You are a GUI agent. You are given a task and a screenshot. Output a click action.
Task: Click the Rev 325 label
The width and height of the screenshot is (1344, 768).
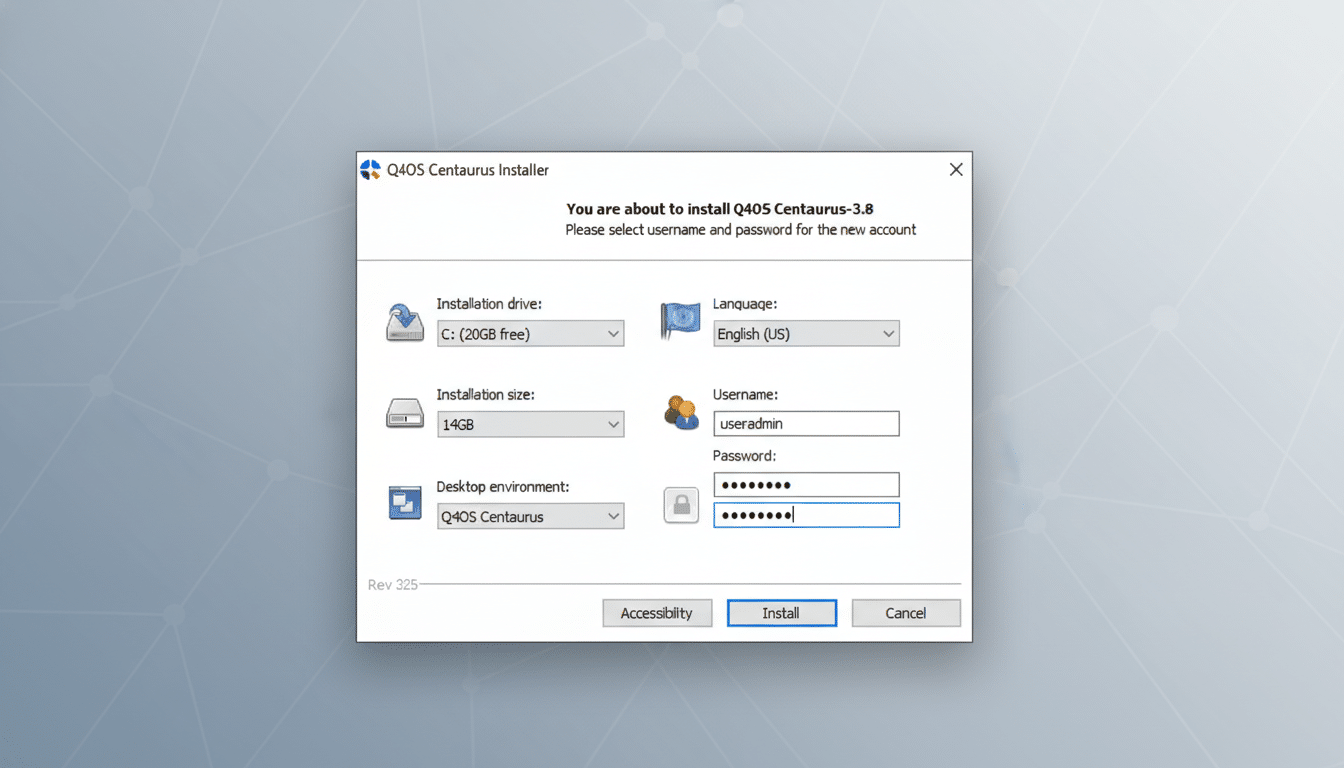coord(392,584)
